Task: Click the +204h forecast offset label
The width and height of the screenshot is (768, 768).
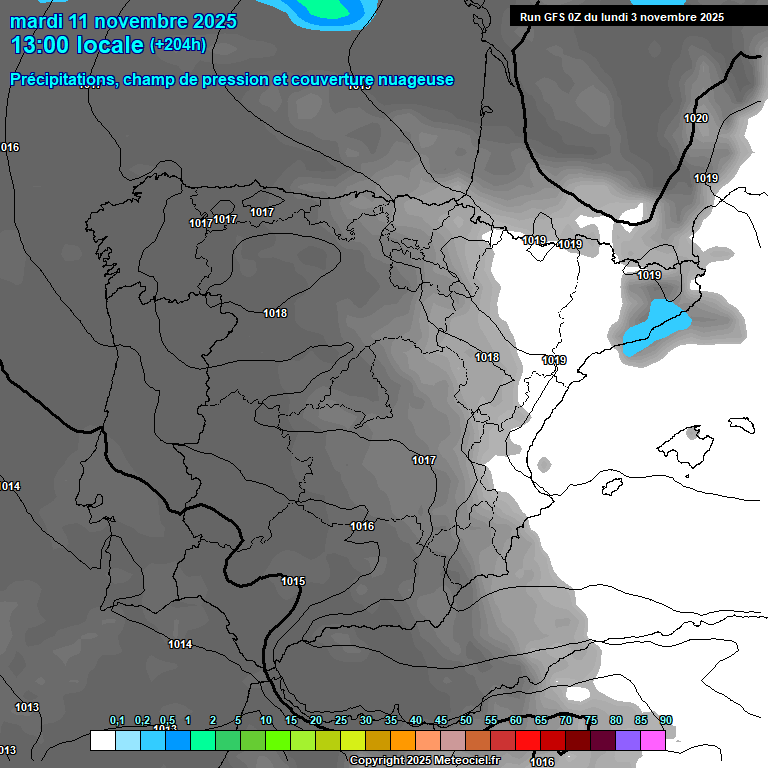Action: [x=177, y=45]
